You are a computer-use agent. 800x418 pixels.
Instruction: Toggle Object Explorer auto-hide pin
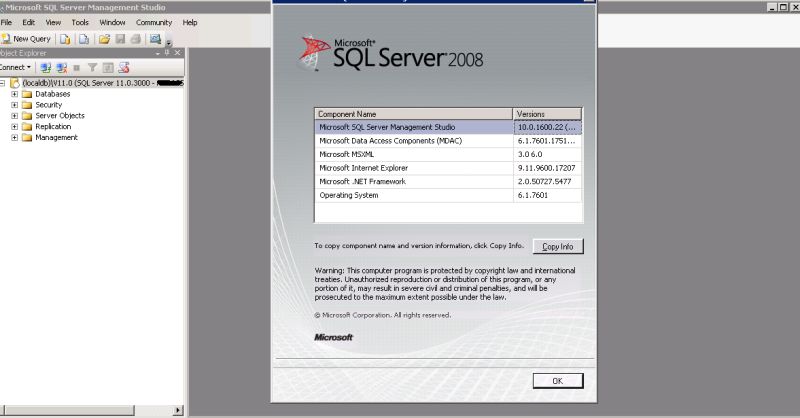tap(167, 53)
